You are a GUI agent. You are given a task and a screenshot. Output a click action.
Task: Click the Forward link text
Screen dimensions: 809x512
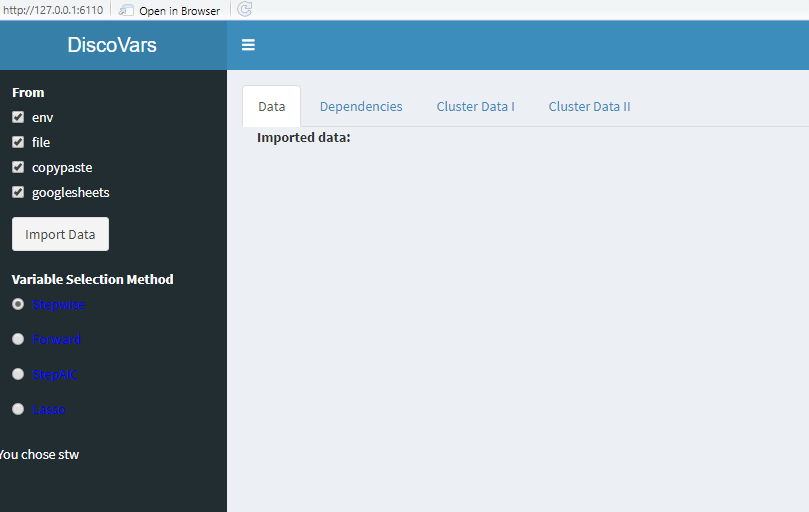[x=56, y=340]
